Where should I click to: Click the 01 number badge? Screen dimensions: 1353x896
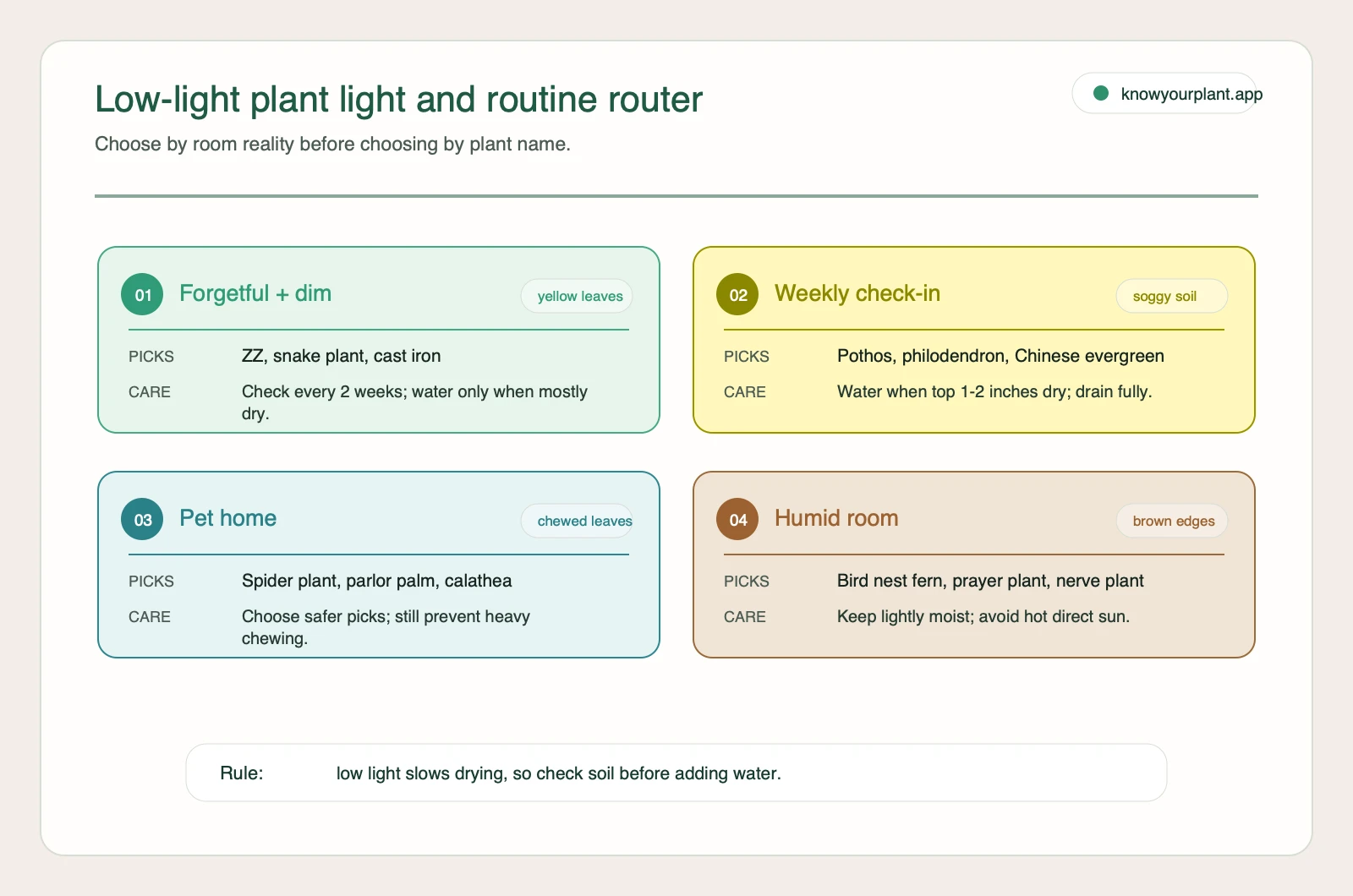(x=142, y=294)
